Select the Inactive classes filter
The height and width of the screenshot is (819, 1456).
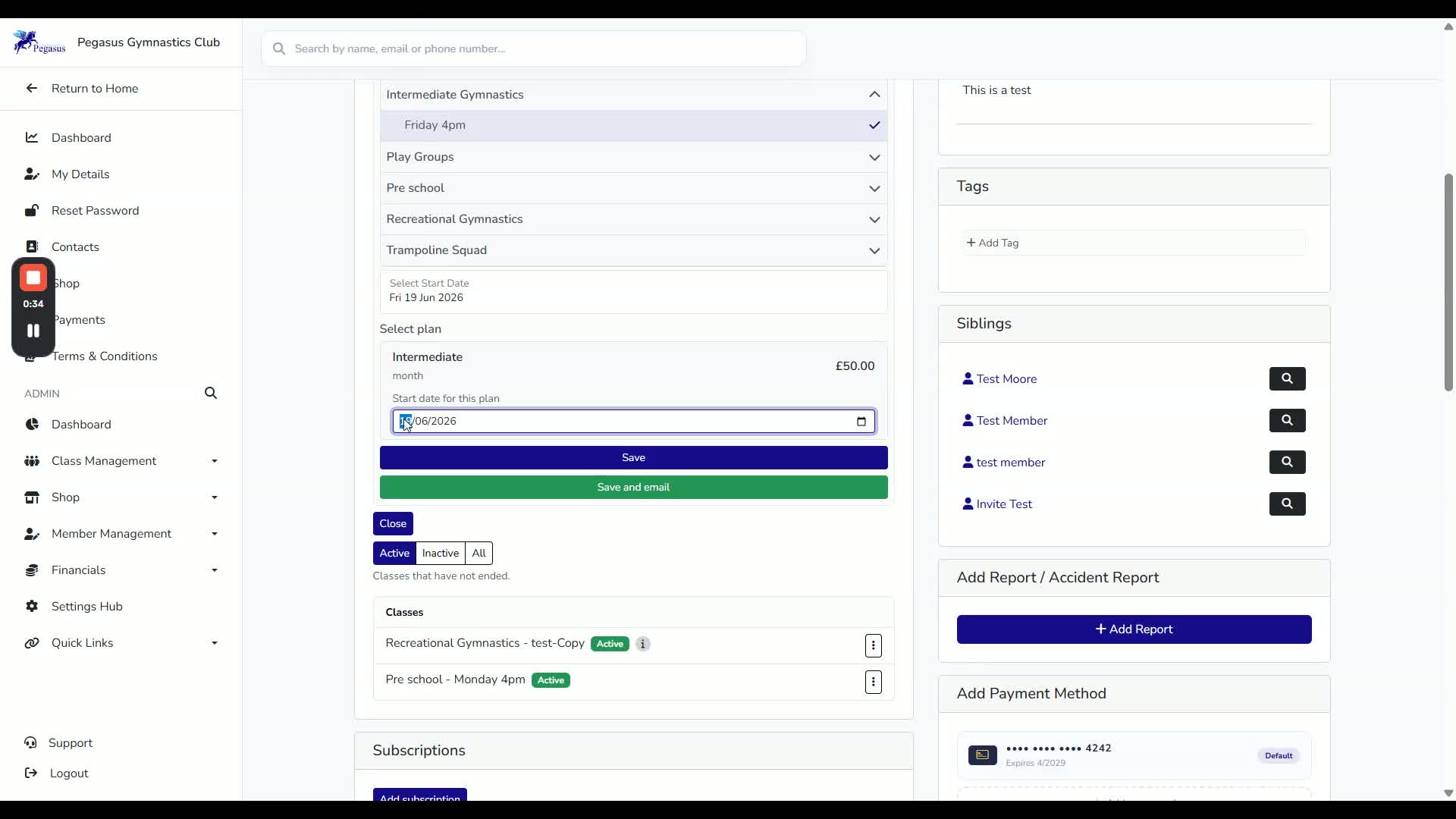pos(440,553)
